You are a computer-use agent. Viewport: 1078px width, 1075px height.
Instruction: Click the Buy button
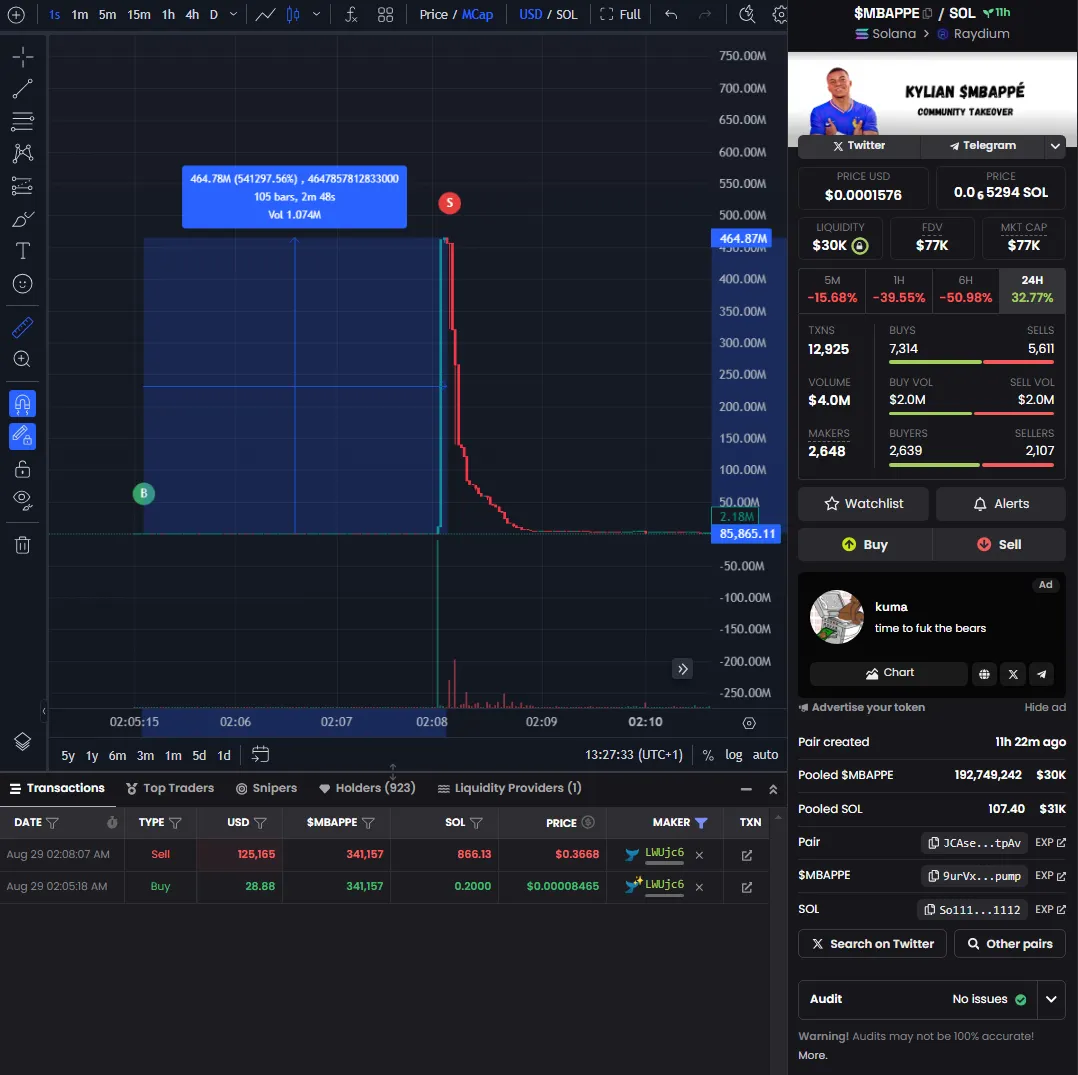pos(864,544)
